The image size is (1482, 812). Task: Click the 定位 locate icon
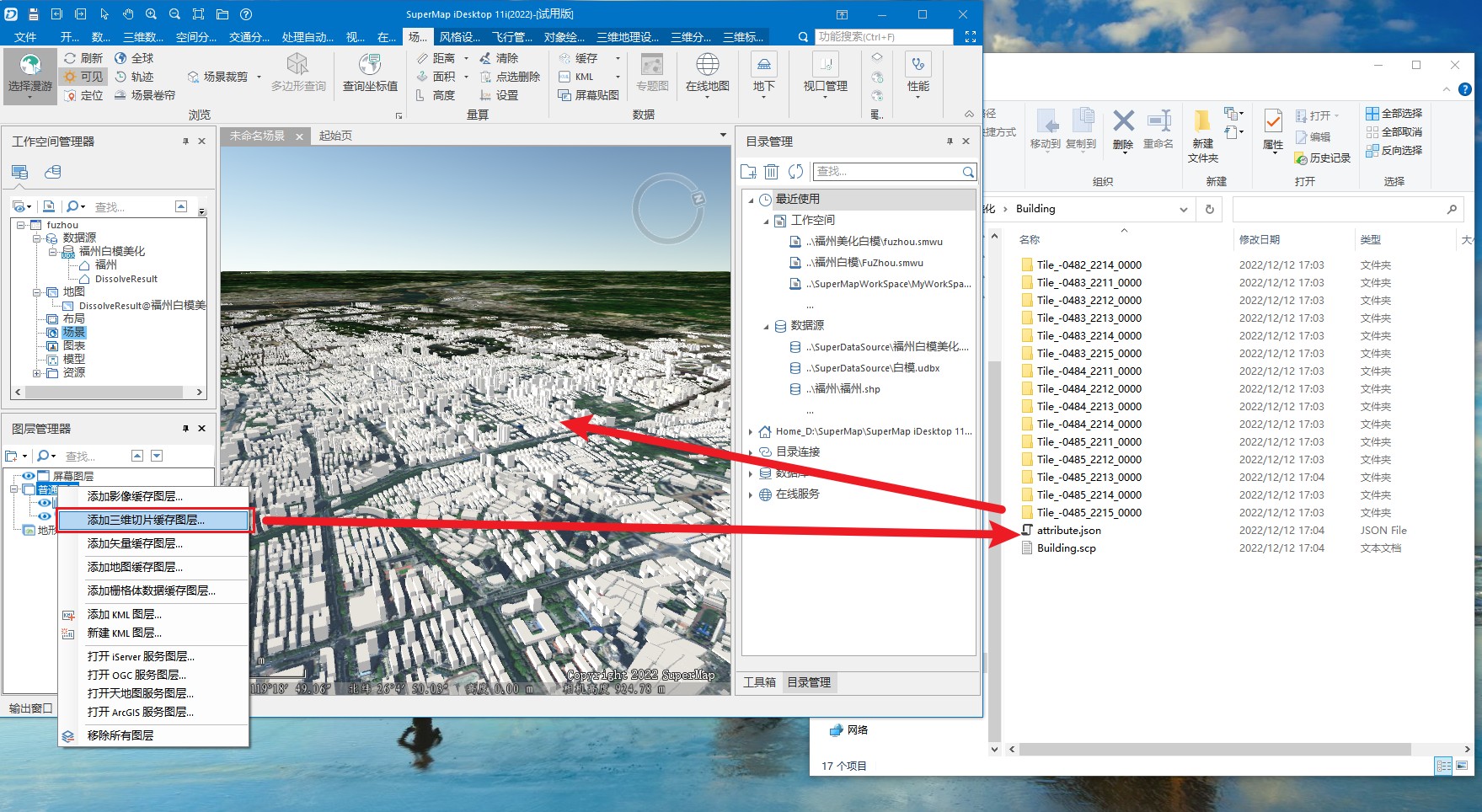71,95
